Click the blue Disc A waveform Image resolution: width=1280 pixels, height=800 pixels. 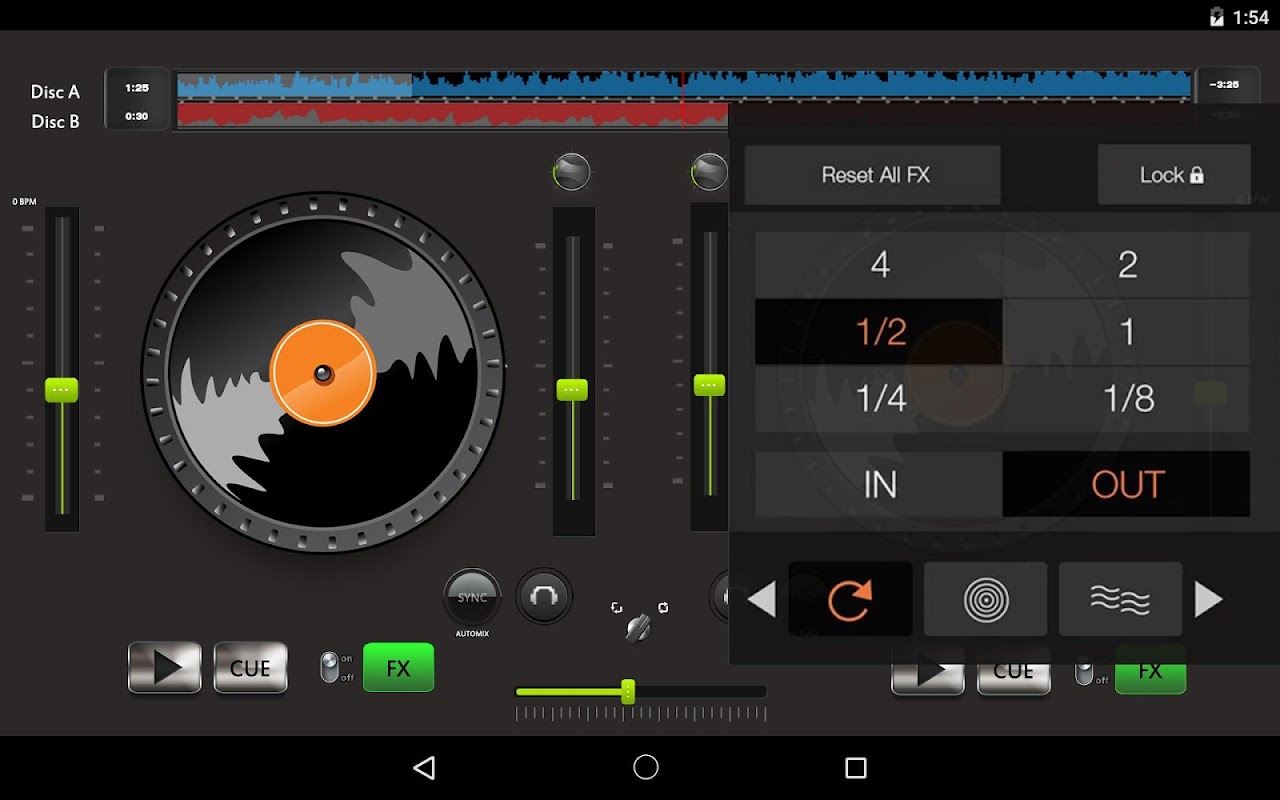tap(685, 85)
